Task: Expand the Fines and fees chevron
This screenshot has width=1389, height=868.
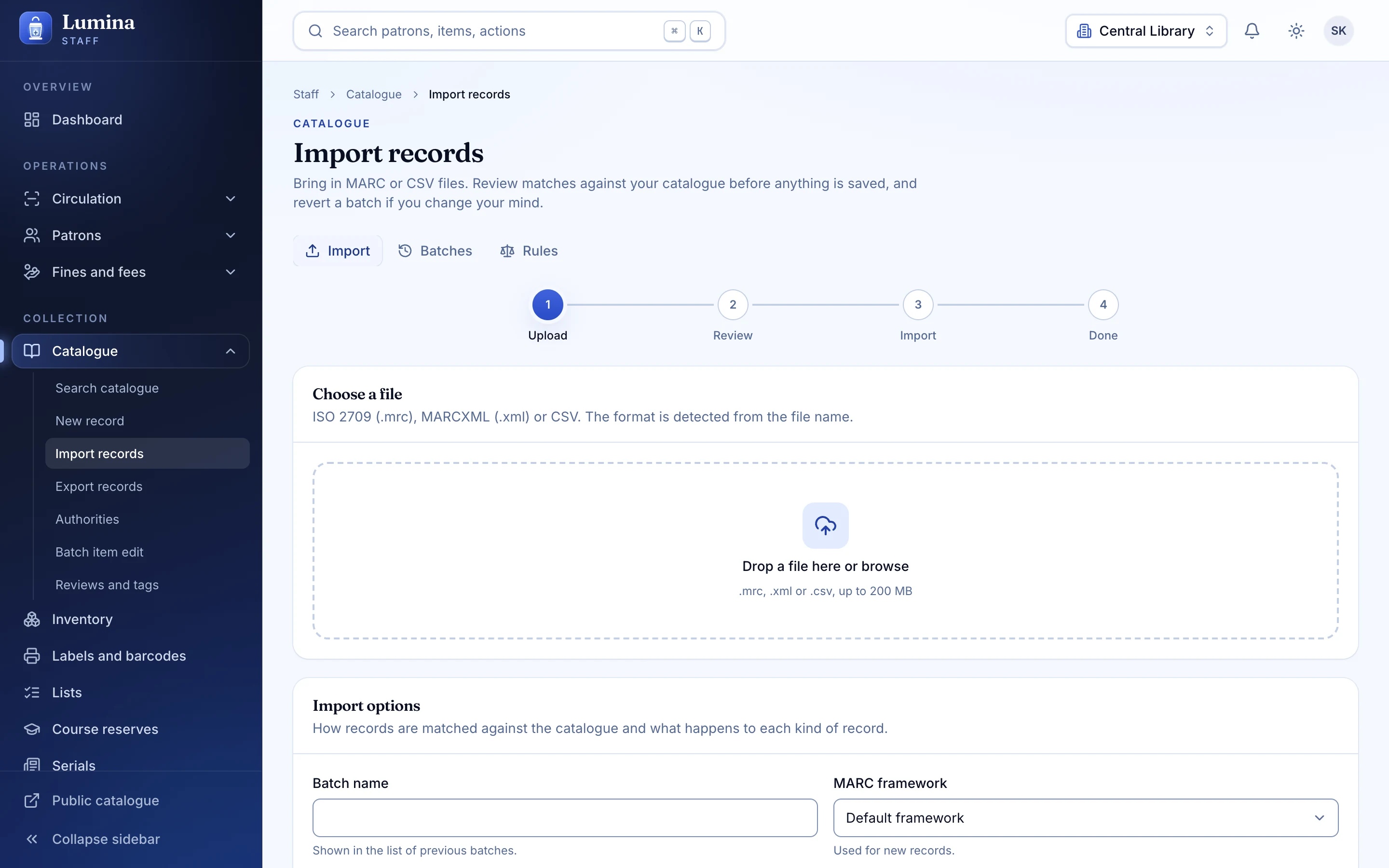Action: [x=230, y=272]
